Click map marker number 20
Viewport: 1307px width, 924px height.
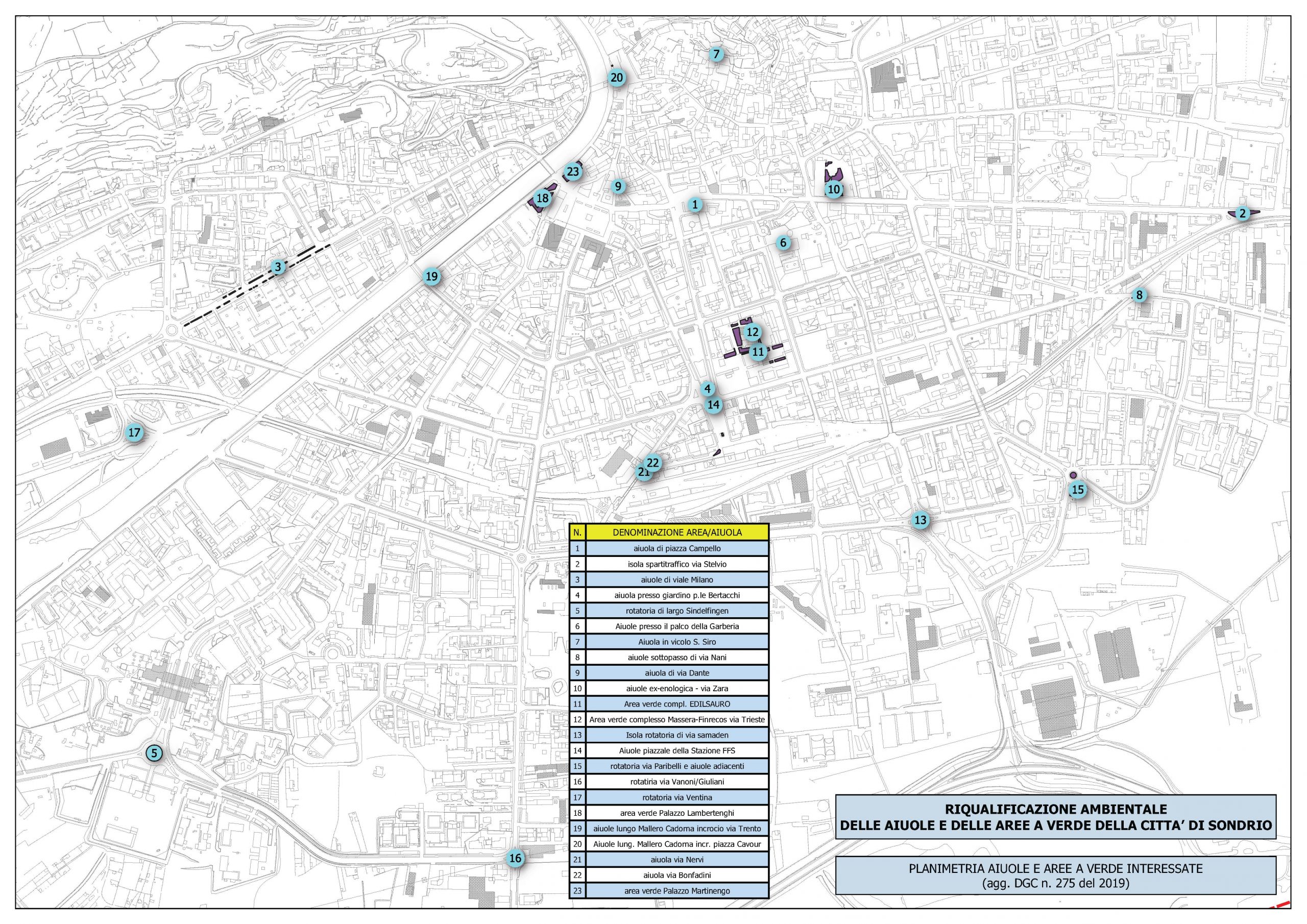(x=617, y=78)
